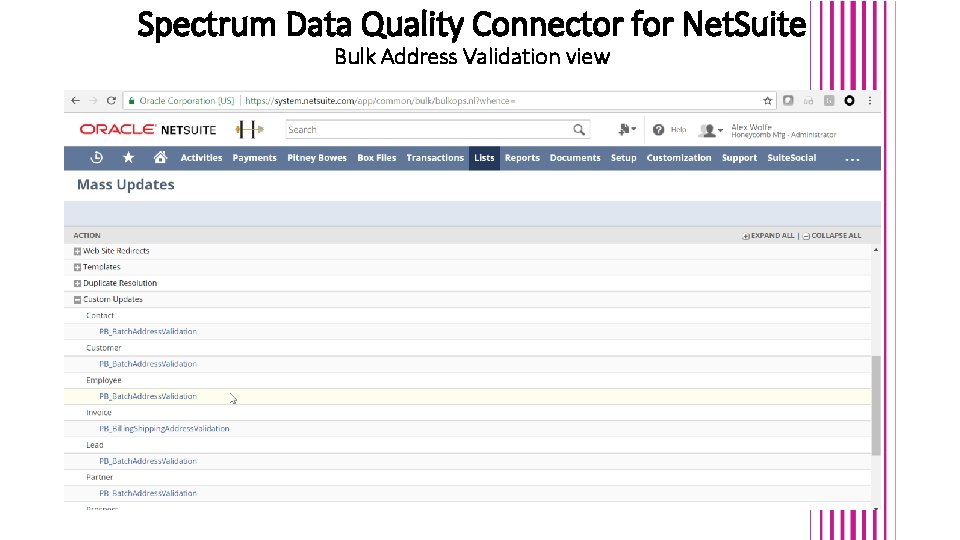
Task: Click Collapse All link
Action: click(x=831, y=236)
